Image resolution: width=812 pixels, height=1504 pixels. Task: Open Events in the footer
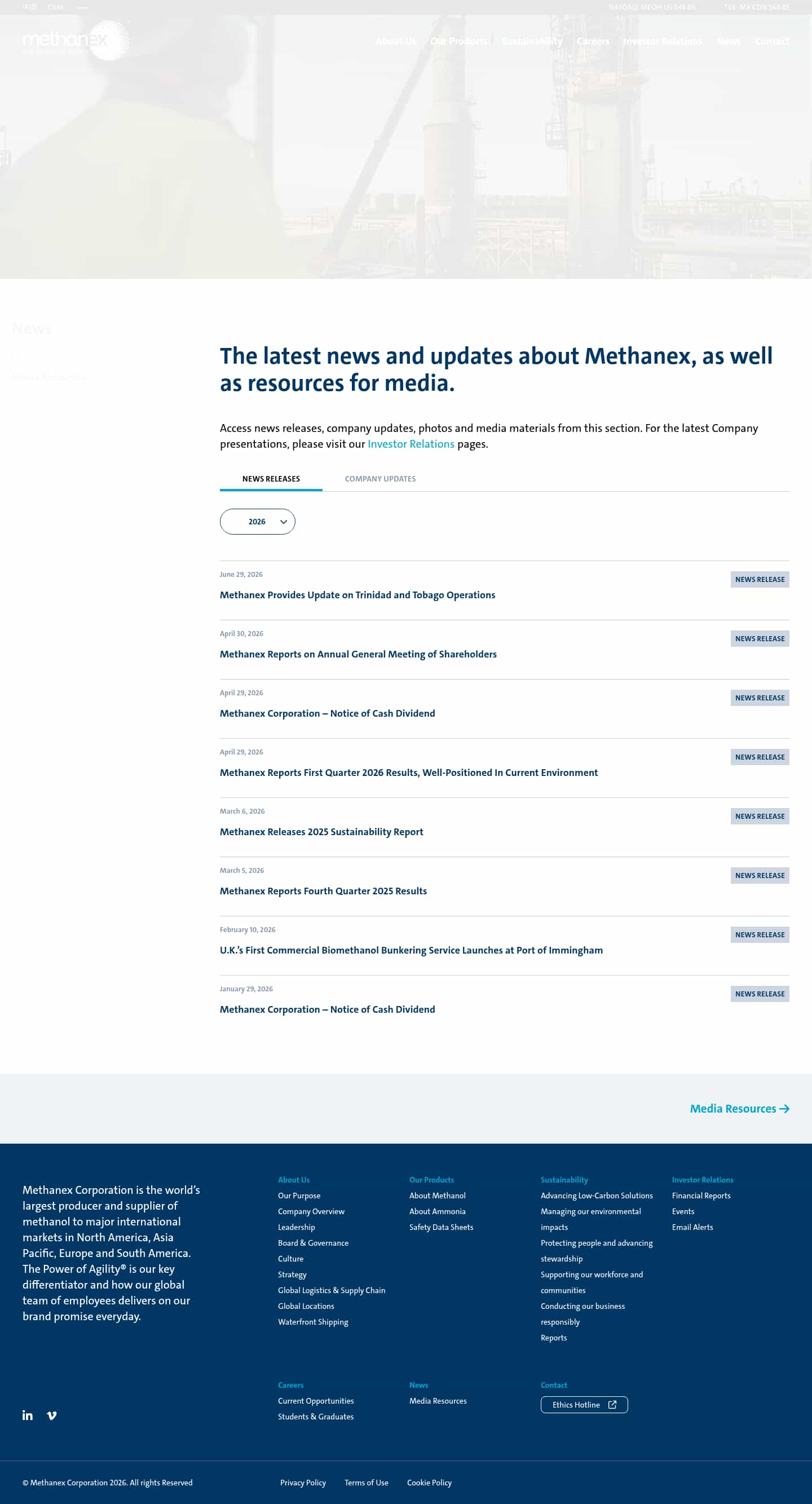(x=683, y=1211)
